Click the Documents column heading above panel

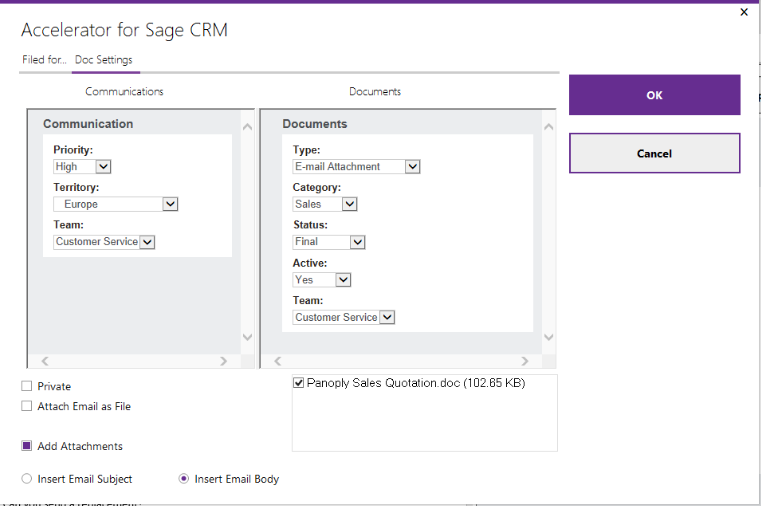pyautogui.click(x=375, y=91)
